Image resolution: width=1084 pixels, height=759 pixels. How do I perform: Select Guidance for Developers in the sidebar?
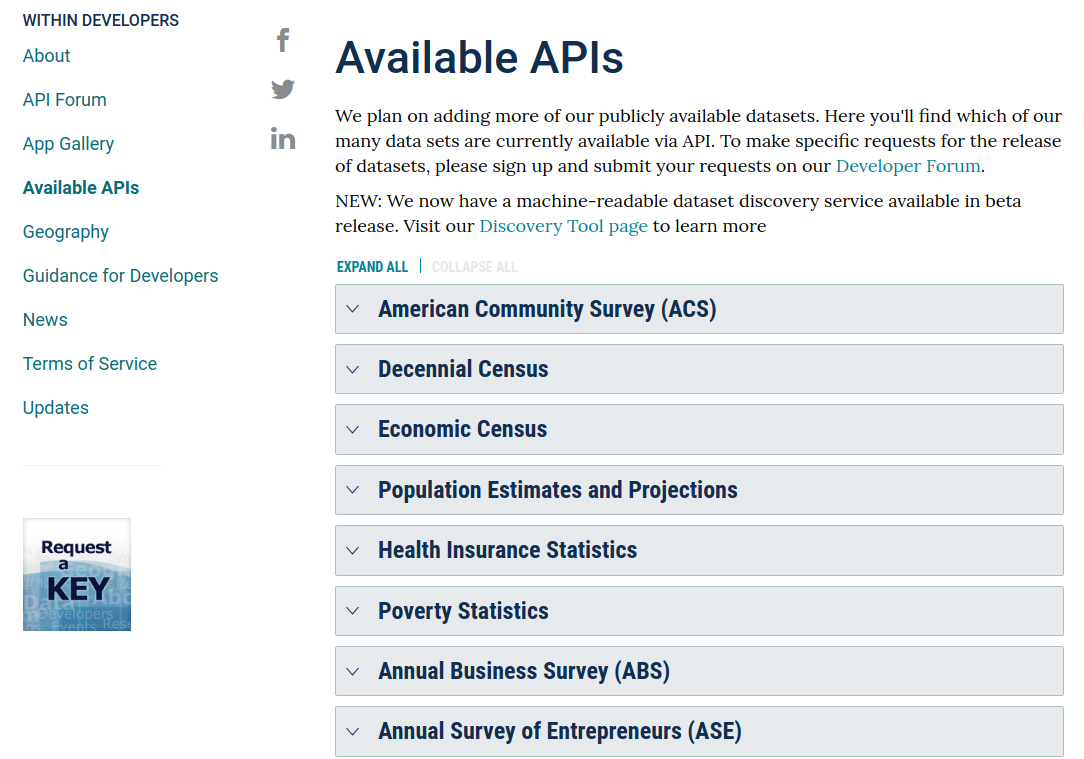(x=120, y=276)
